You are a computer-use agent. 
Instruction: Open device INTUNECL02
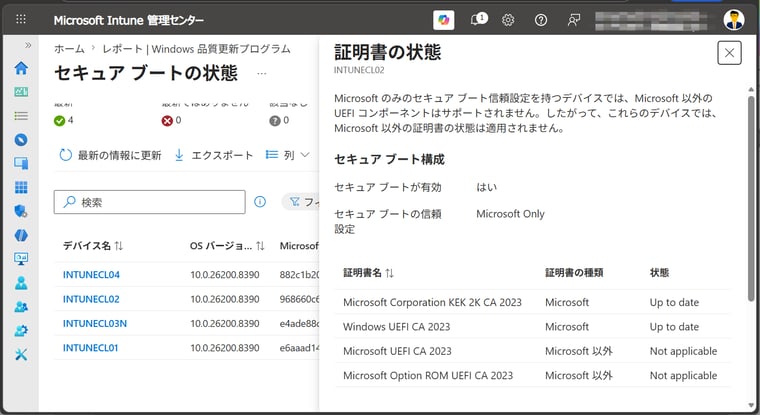[91, 299]
